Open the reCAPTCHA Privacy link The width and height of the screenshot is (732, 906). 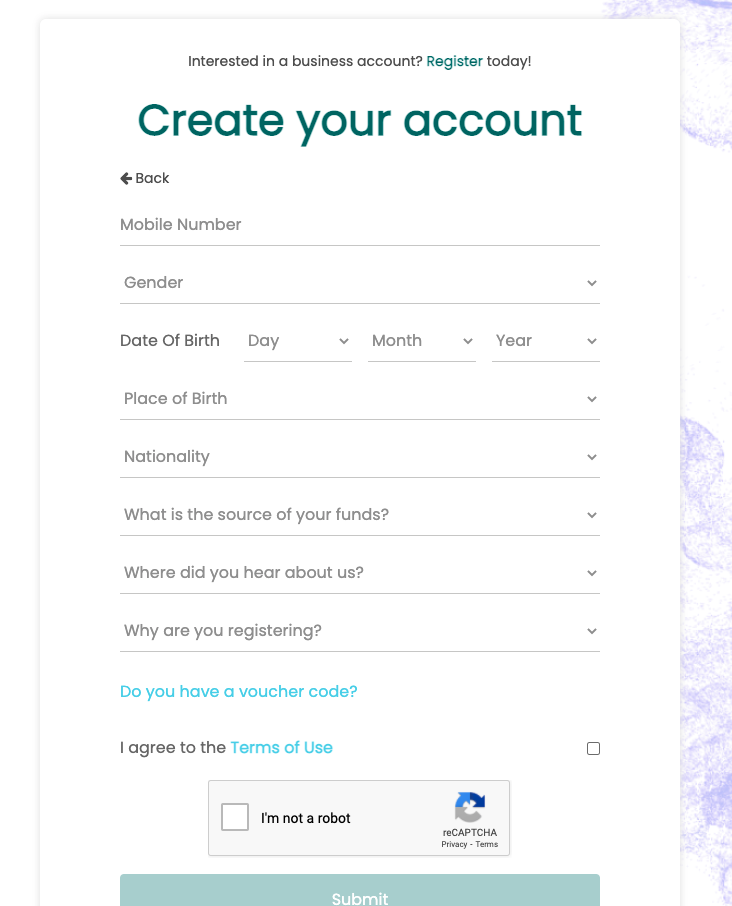pos(454,844)
